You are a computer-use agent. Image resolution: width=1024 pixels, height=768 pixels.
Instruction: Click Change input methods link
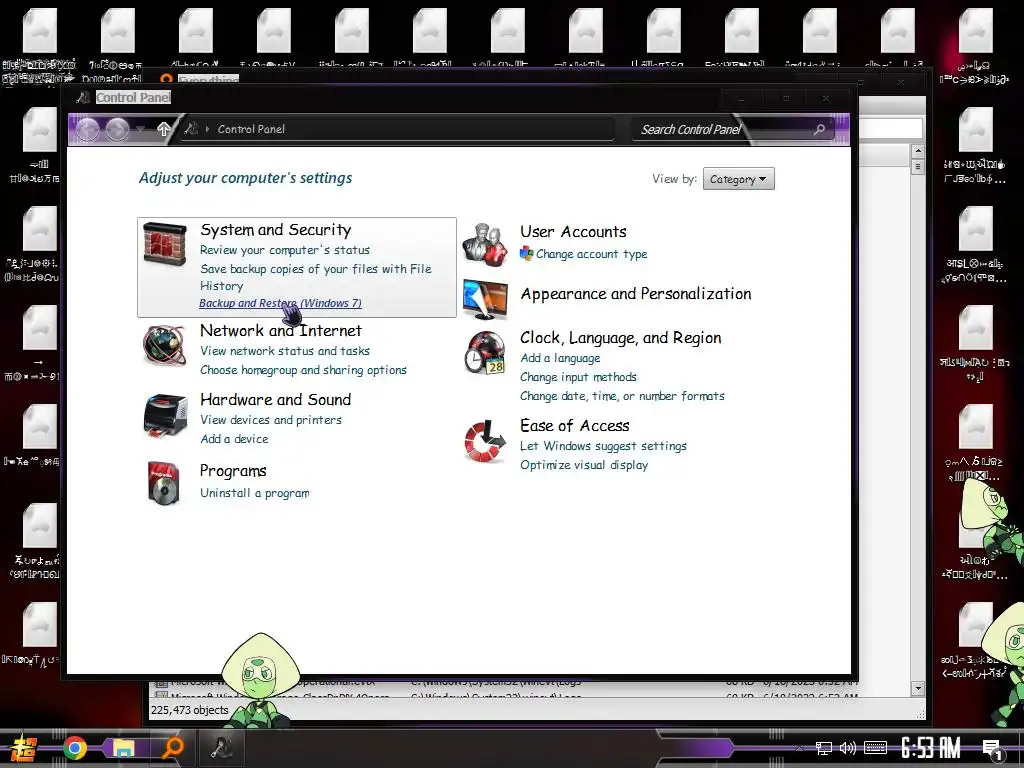(x=578, y=377)
